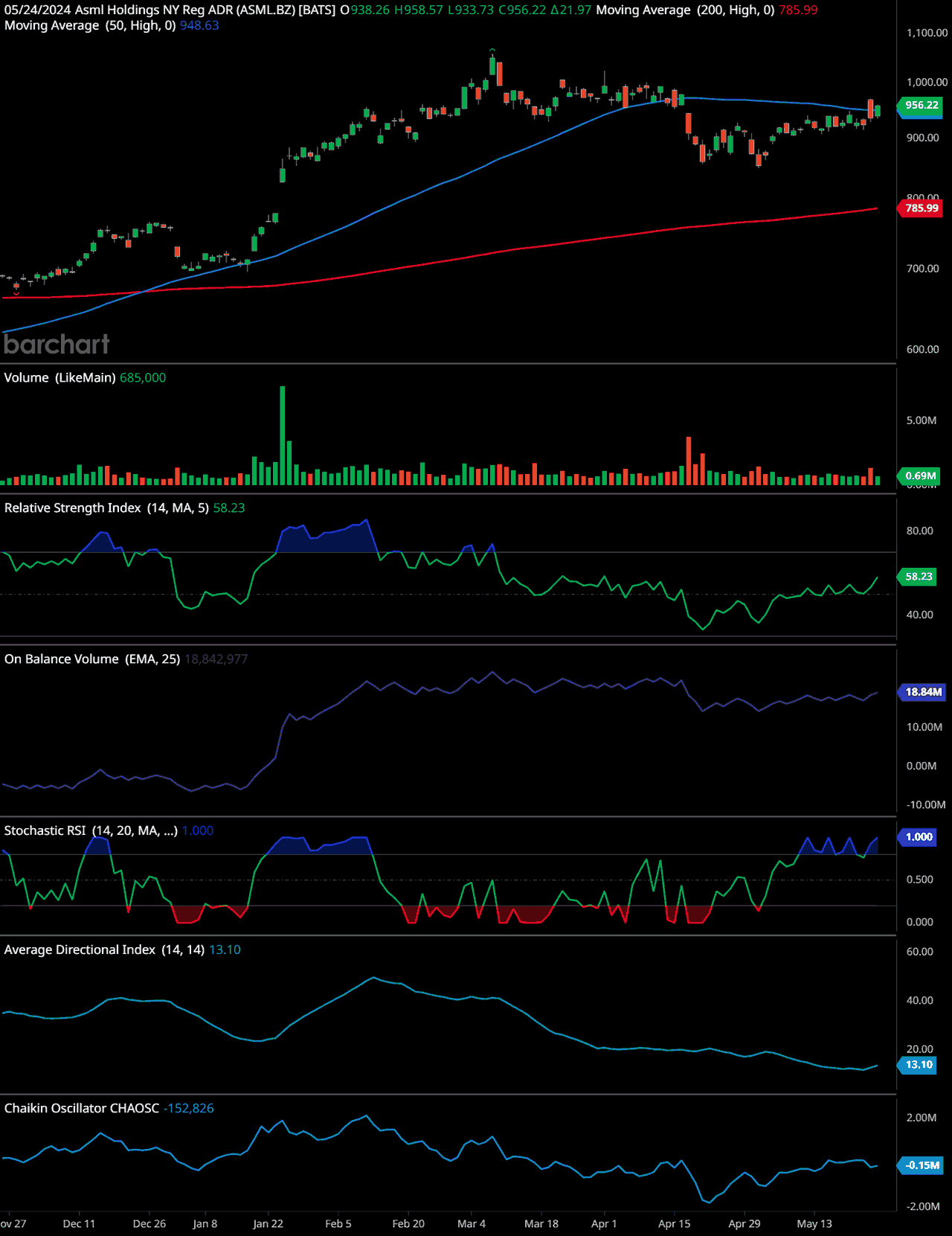Select the 58.23 RSI value tag
This screenshot has height=1236, width=952.
919,577
